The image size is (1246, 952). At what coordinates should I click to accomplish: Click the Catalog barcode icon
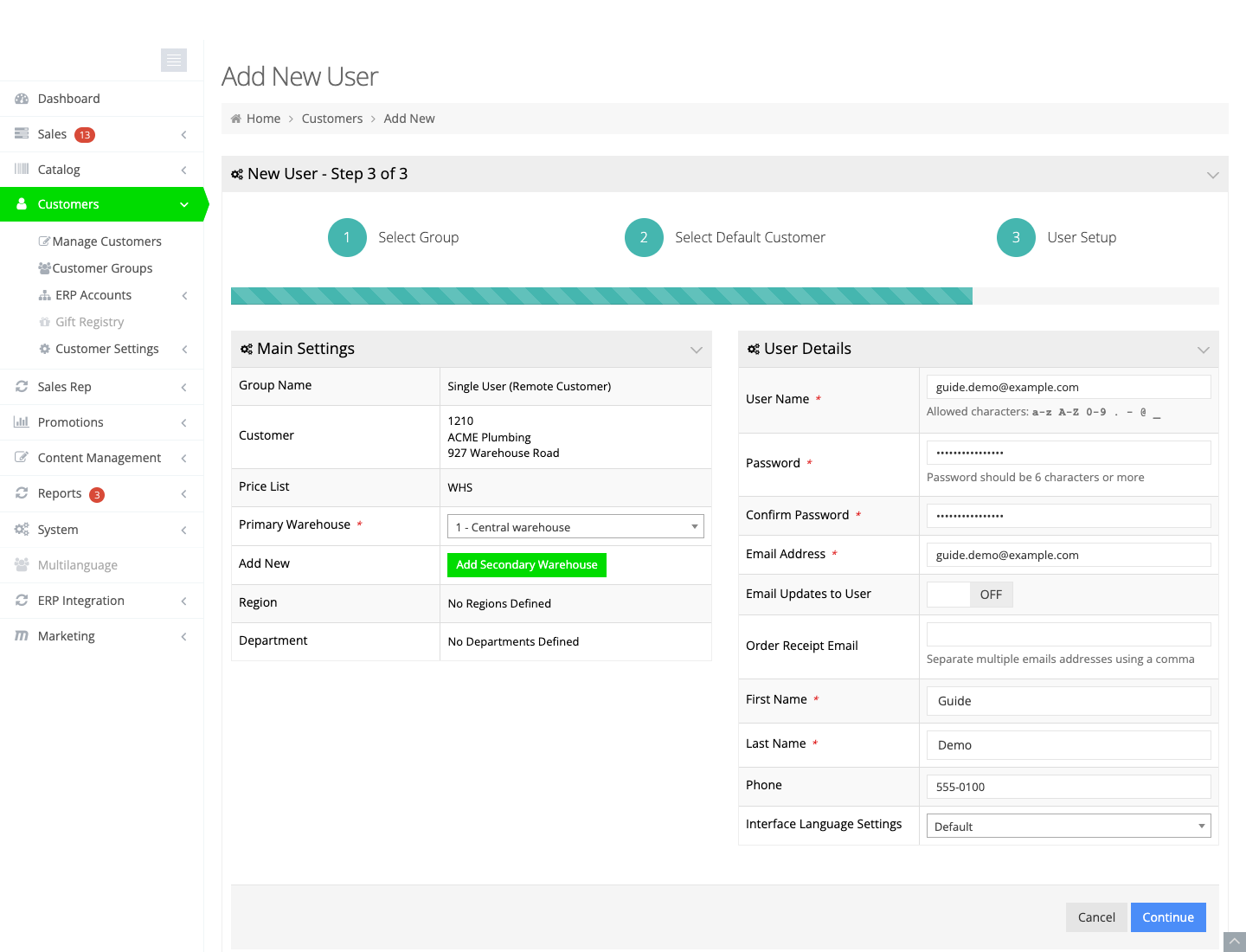22,170
